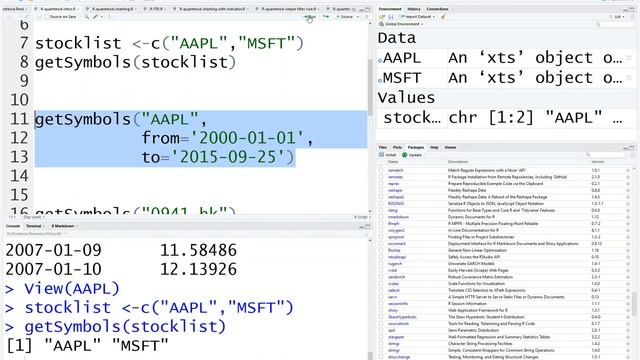Load workspace via open-folder icon in Environment
The image size is (640, 360).
coord(382,17)
